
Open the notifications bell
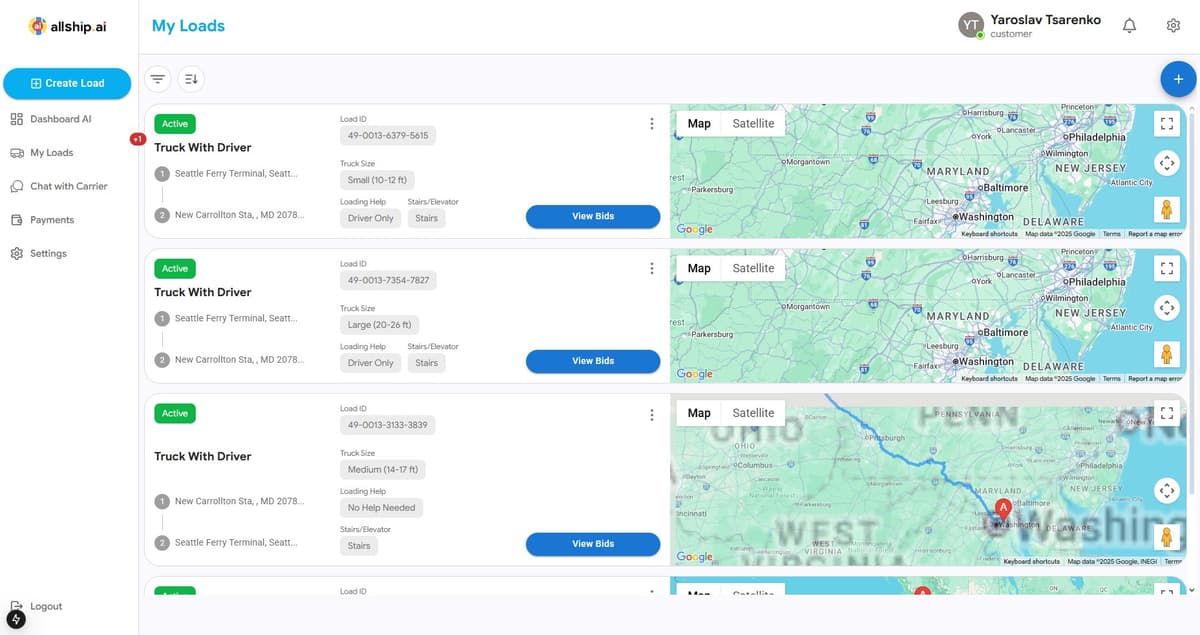(x=1129, y=25)
